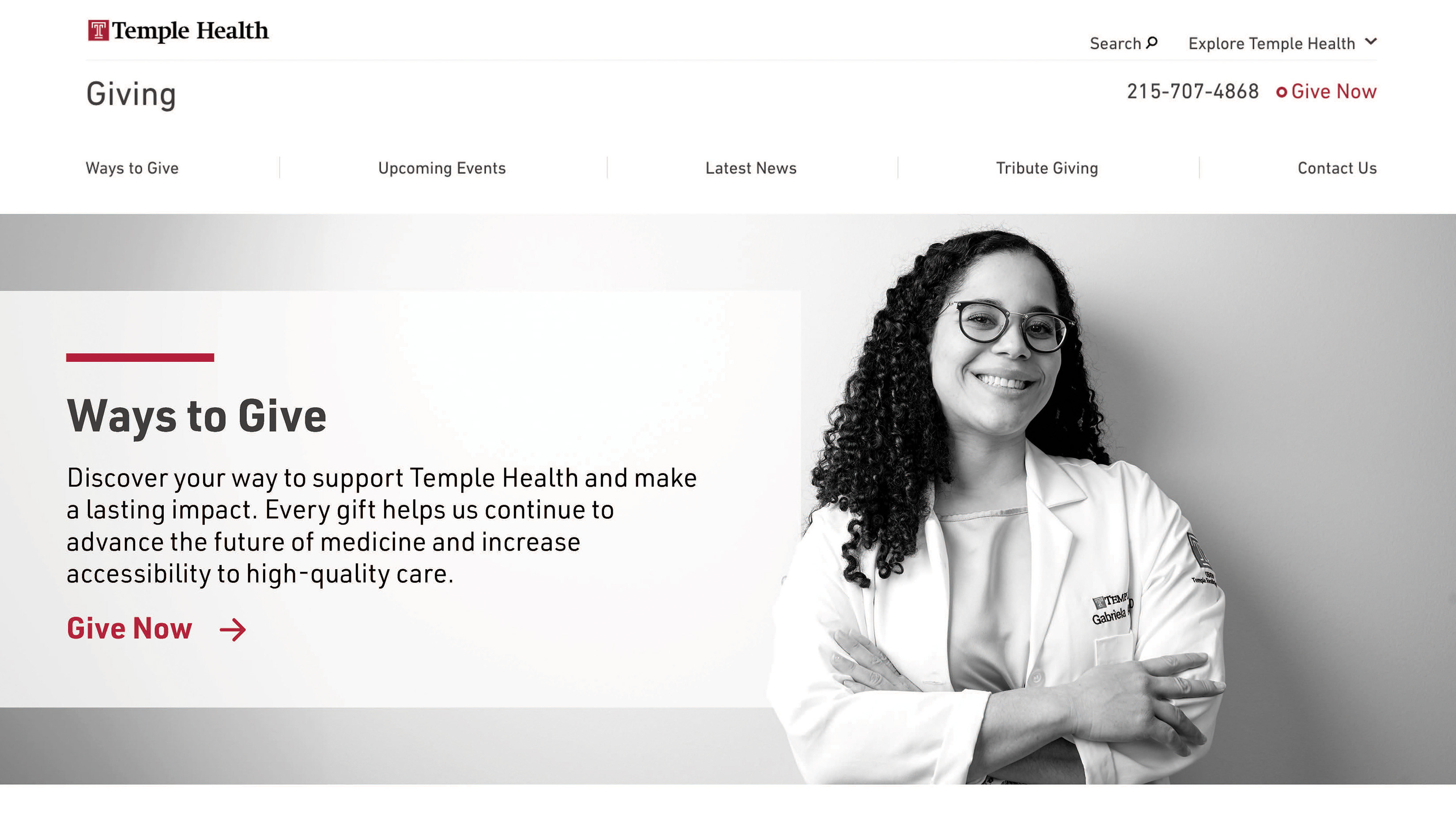Image resolution: width=1456 pixels, height=821 pixels.
Task: Select the Ways to Give menu item
Action: [x=132, y=168]
